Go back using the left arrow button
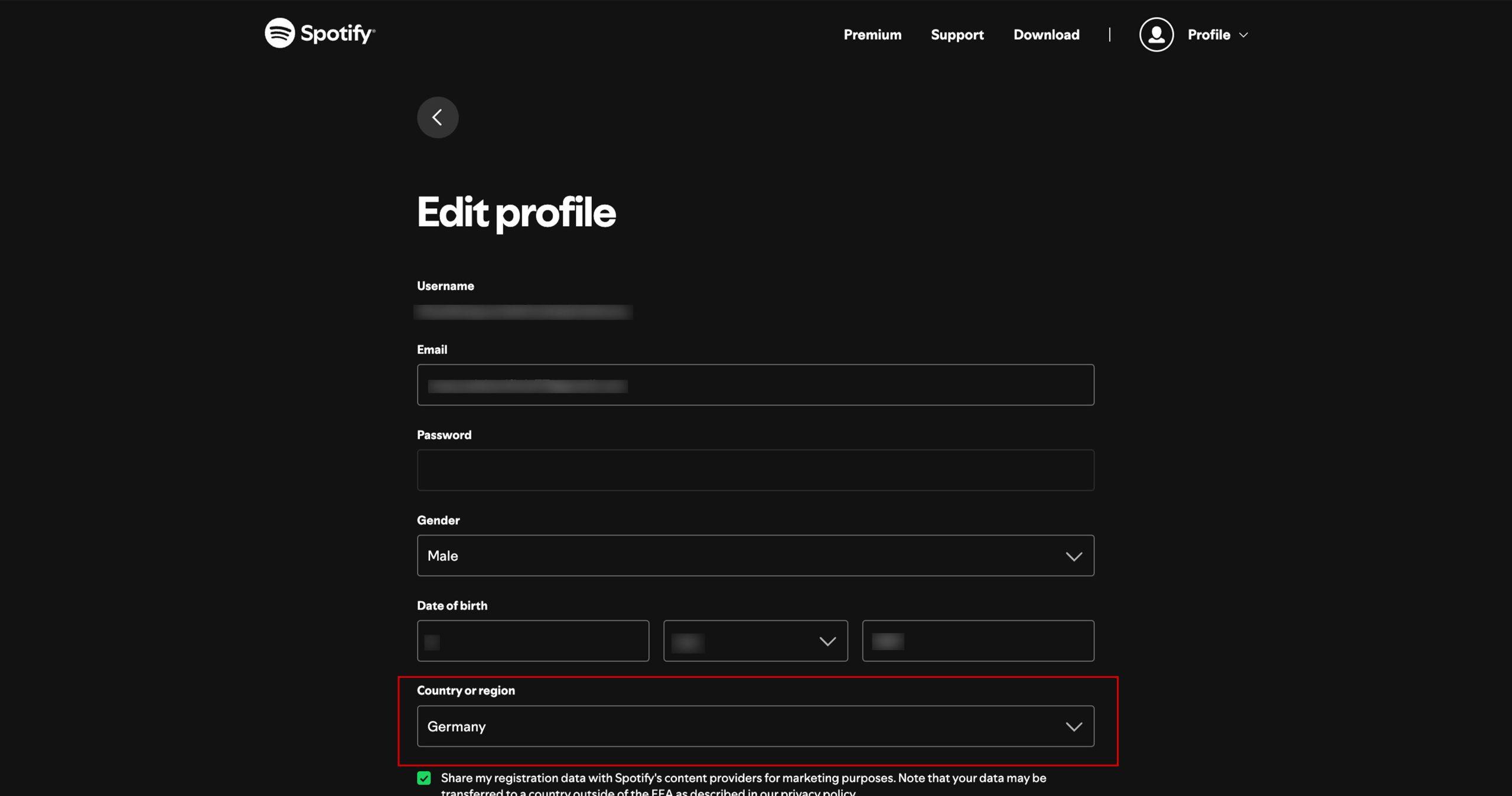The height and width of the screenshot is (796, 1512). point(438,118)
